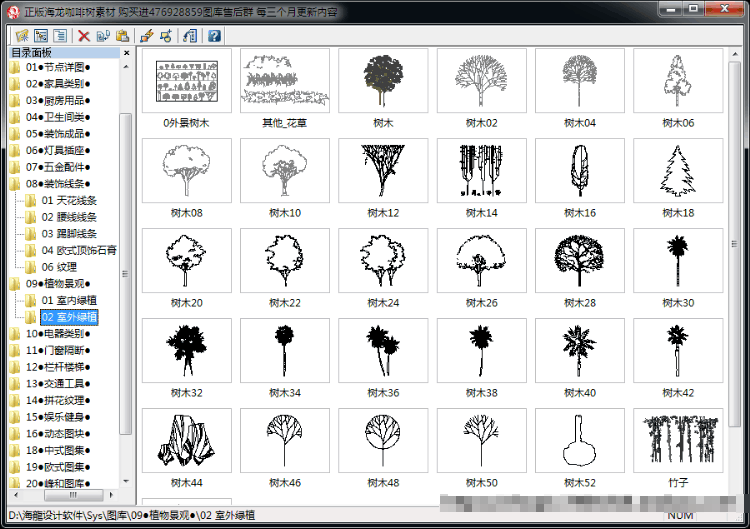Toggle the list outline view toolbar icon
This screenshot has height=529, width=750.
pos(60,36)
